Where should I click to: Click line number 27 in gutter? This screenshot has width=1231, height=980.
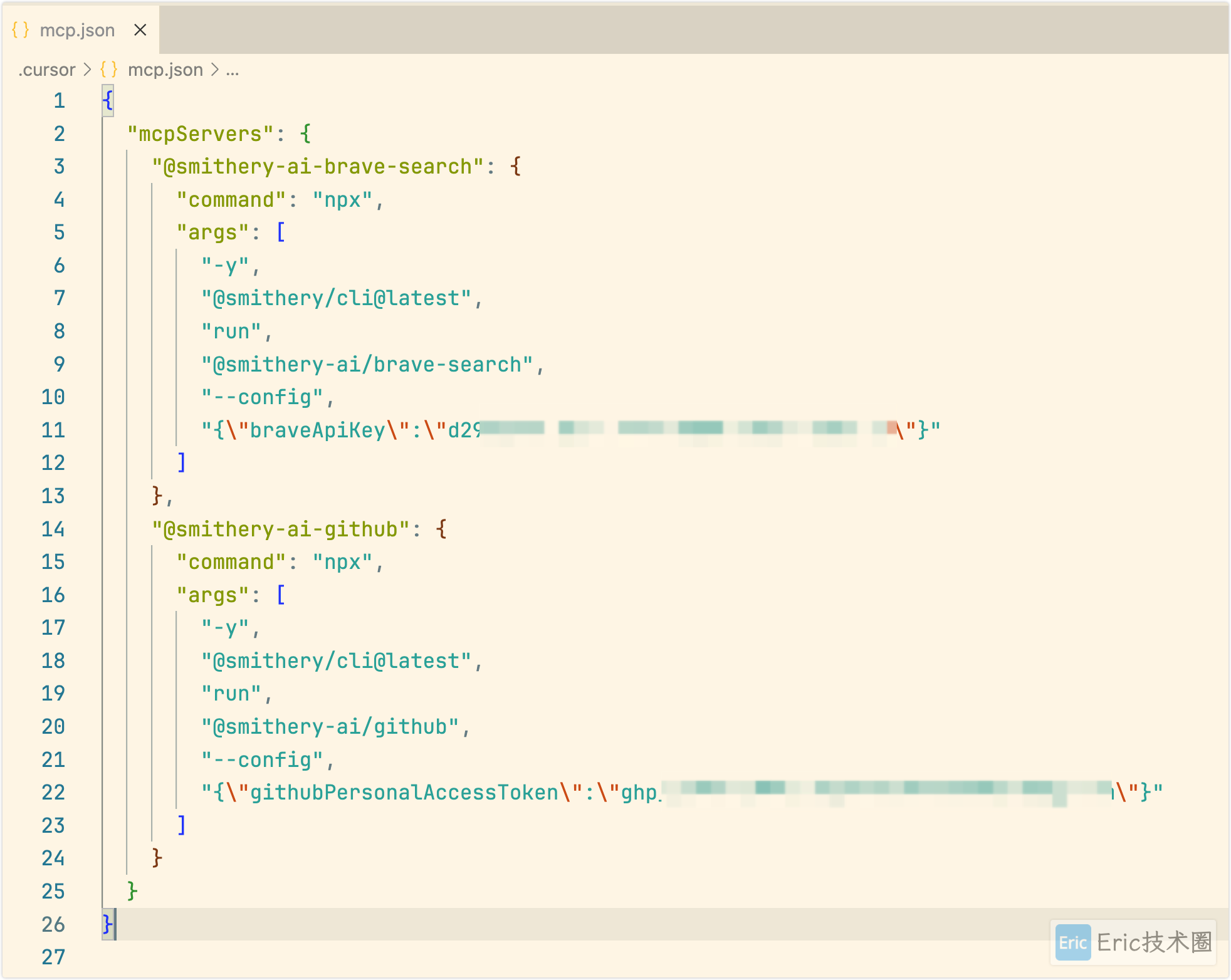[x=53, y=957]
